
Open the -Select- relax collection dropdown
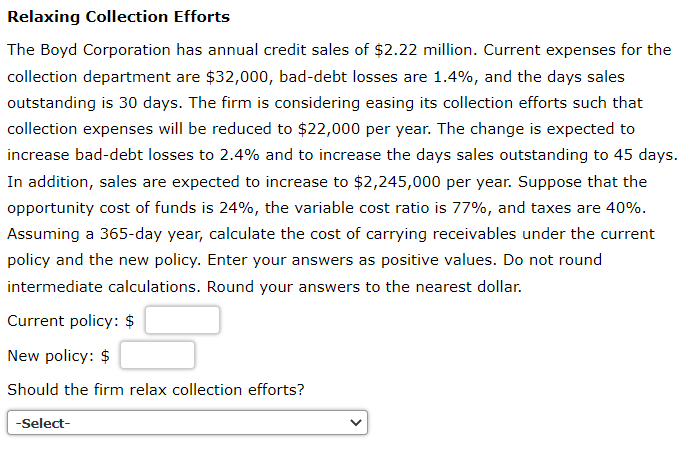click(187, 423)
